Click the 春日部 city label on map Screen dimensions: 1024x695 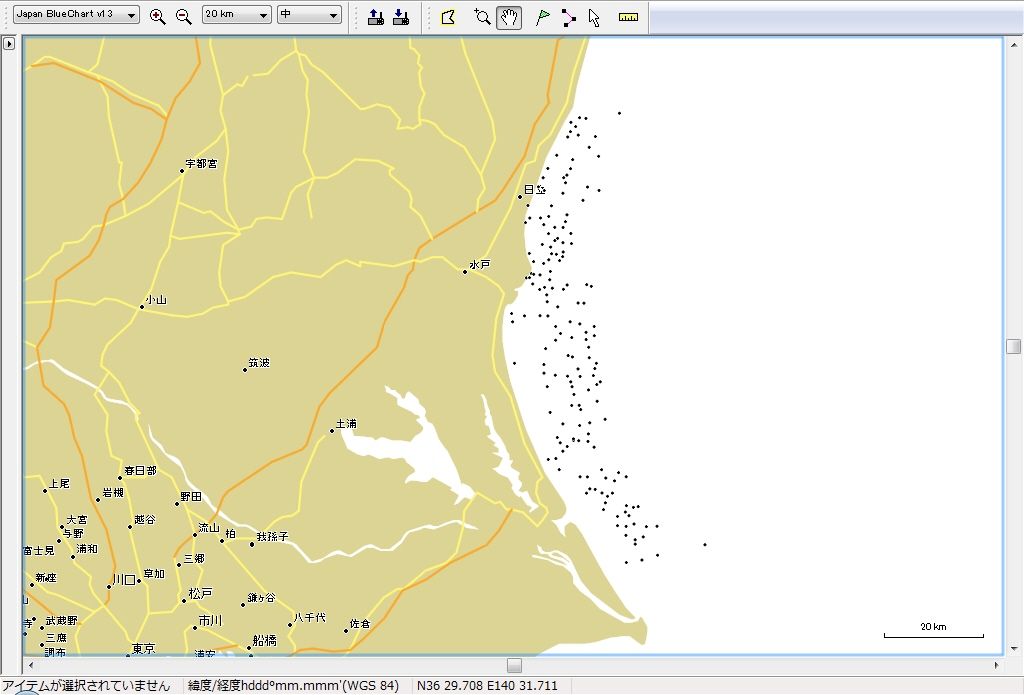coord(140,470)
